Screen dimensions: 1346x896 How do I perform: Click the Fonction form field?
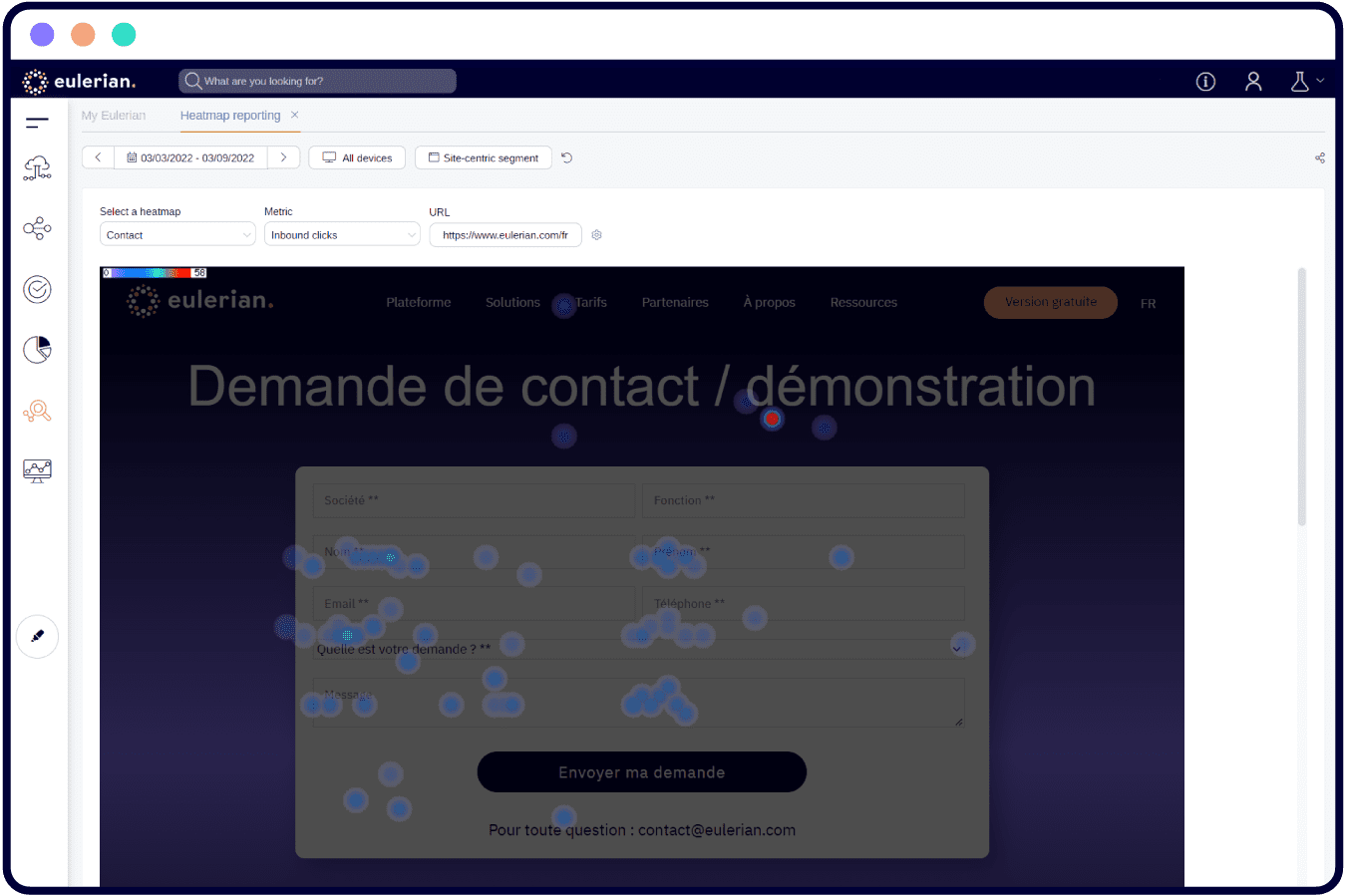tap(804, 500)
